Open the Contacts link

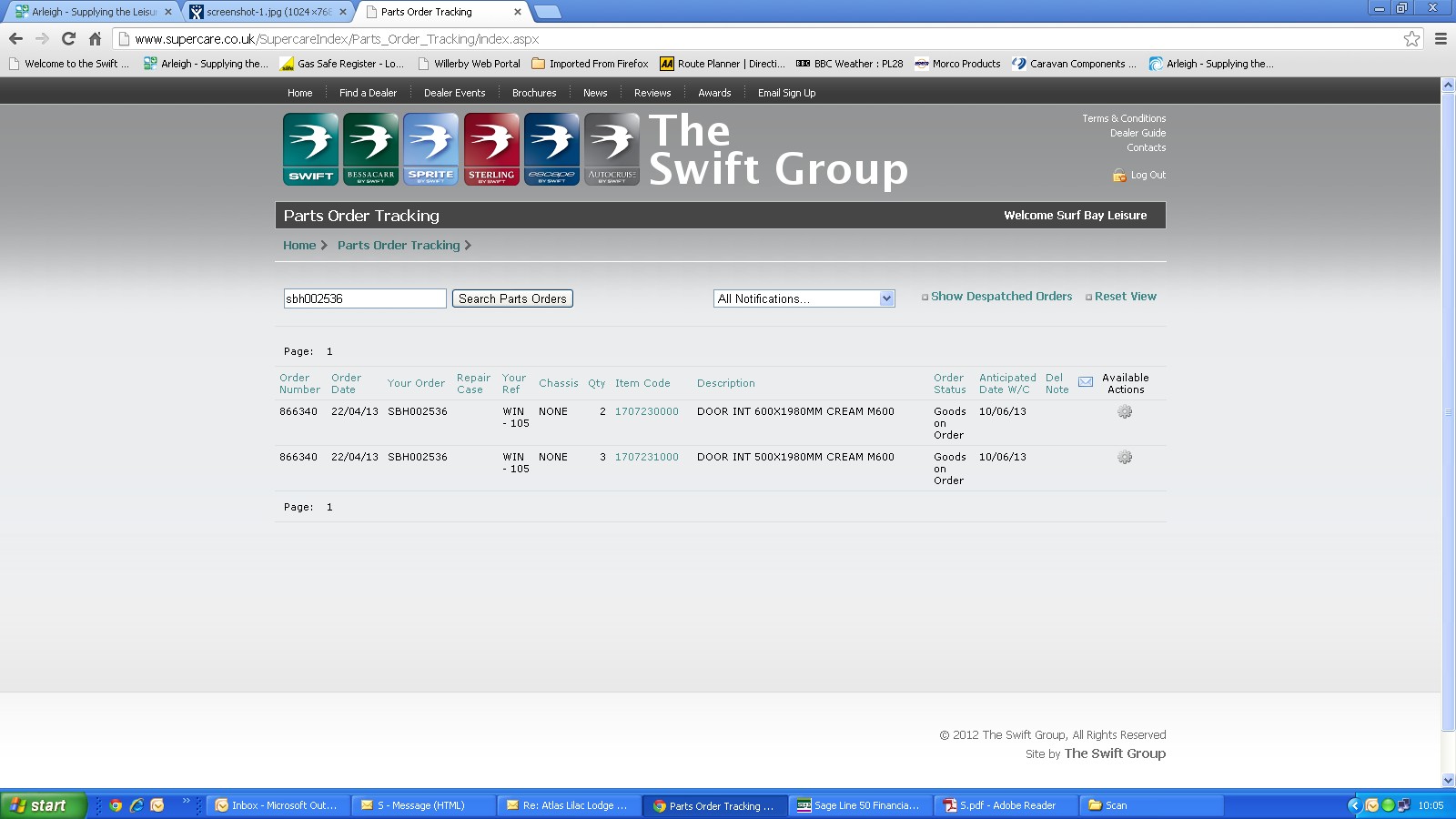[x=1146, y=147]
